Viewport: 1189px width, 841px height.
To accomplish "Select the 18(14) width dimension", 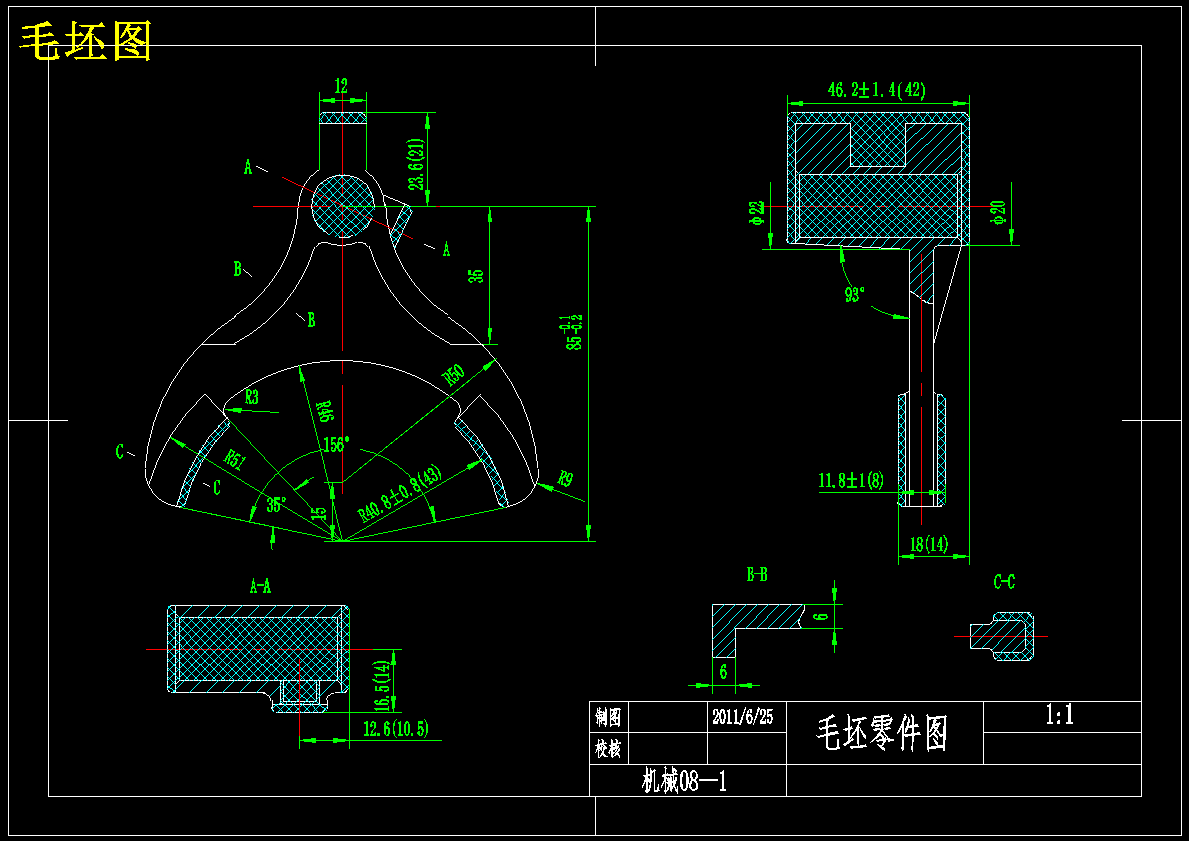I will pyautogui.click(x=929, y=544).
